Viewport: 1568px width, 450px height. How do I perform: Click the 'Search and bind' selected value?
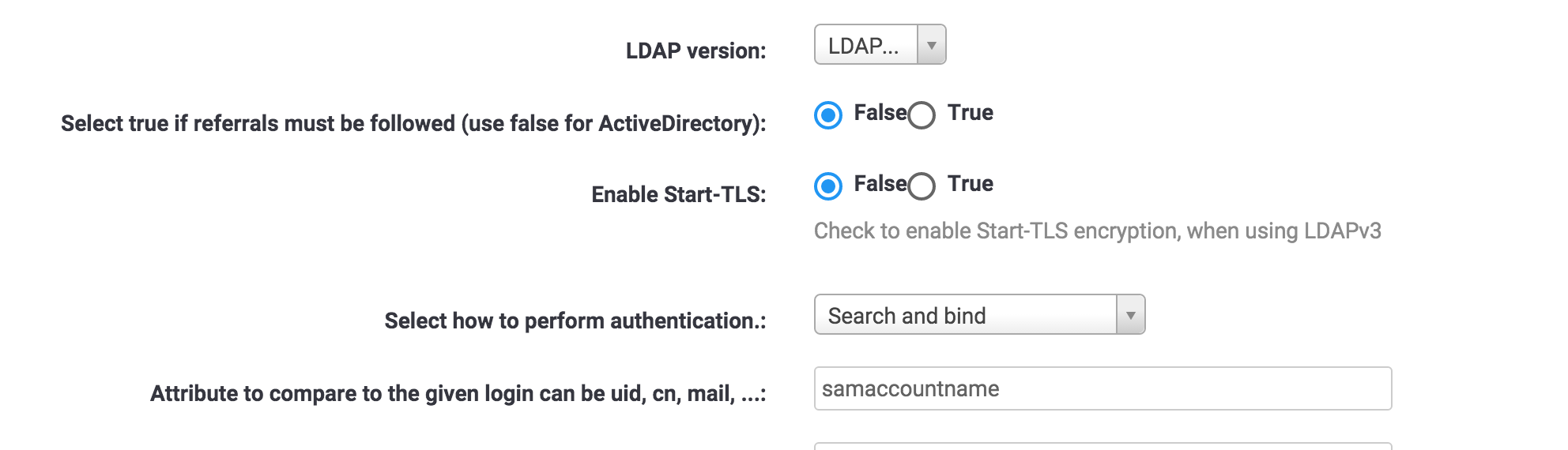point(906,316)
